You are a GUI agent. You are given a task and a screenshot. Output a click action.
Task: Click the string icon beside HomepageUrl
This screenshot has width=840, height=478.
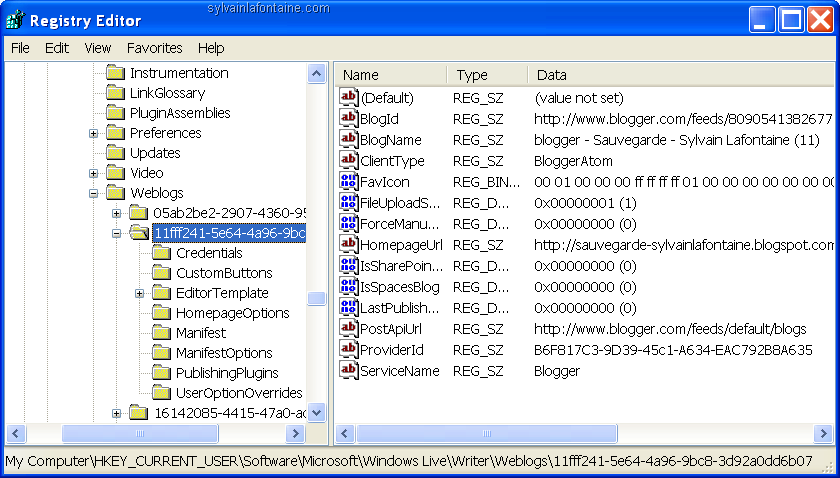tap(349, 244)
